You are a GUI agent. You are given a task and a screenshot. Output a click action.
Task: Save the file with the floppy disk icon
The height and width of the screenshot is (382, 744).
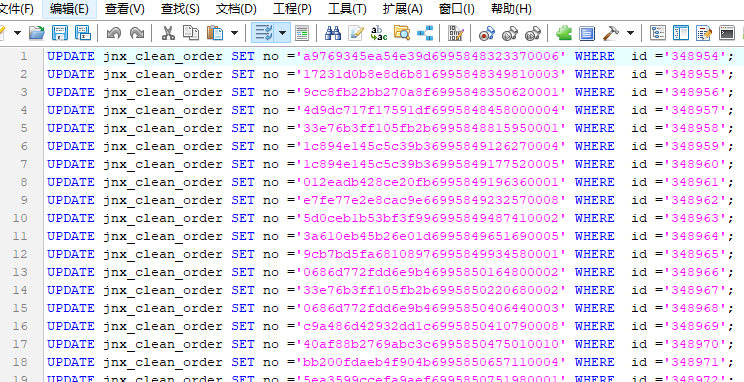point(60,33)
